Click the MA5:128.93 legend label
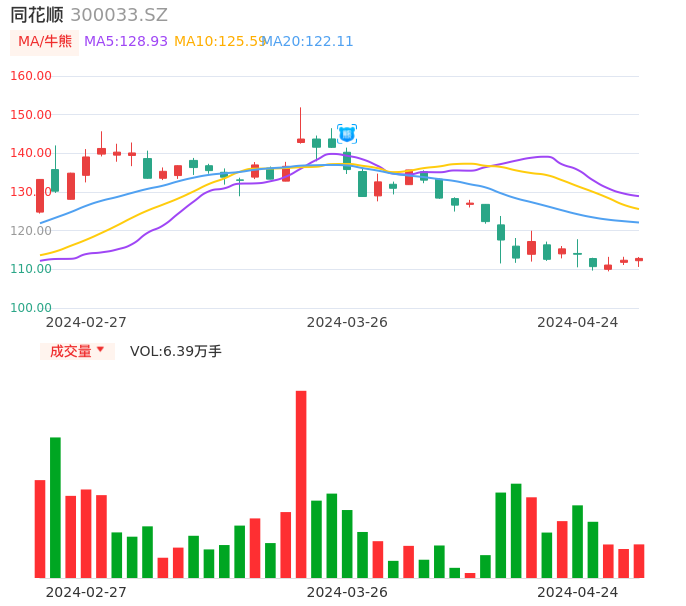 click(x=126, y=42)
